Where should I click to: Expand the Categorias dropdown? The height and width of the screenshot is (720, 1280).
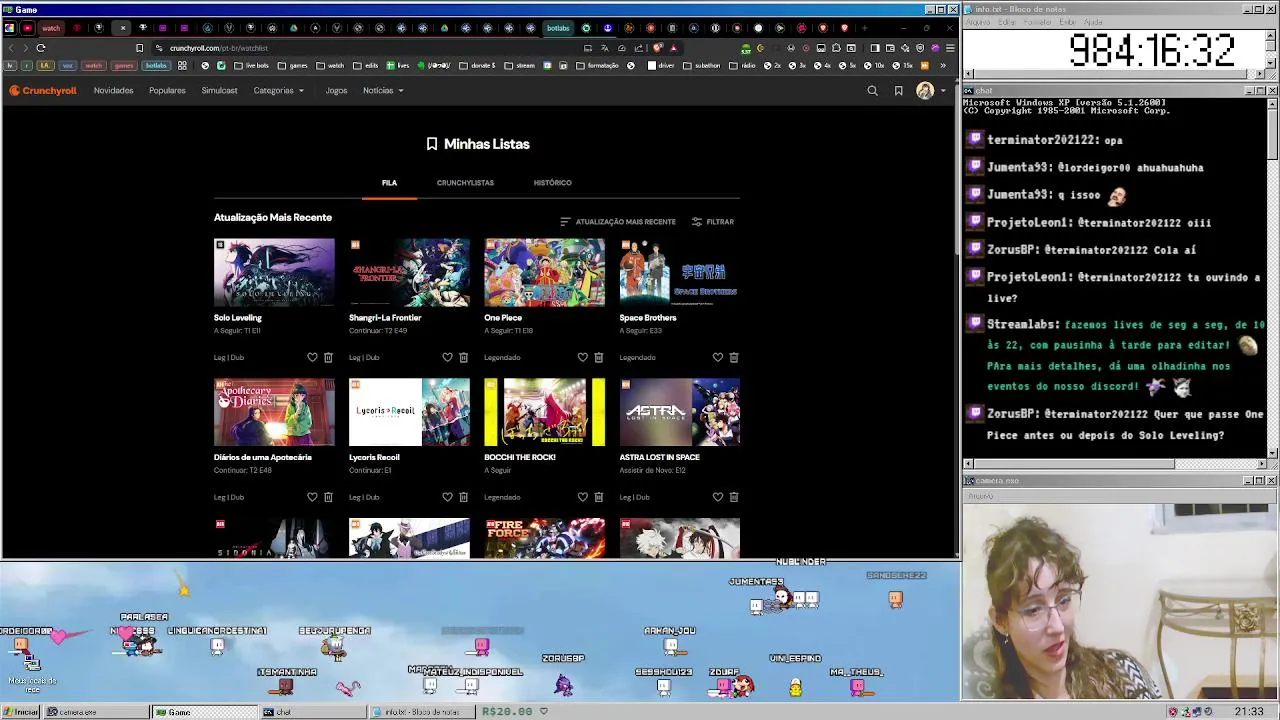click(x=278, y=91)
